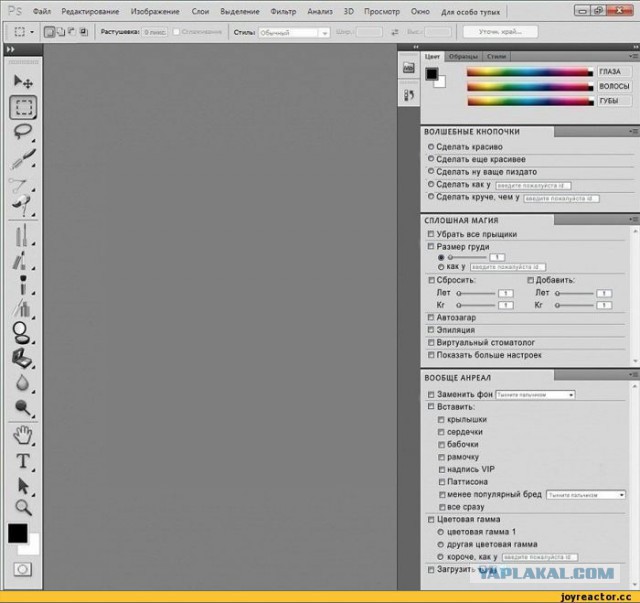Image resolution: width=640 pixels, height=603 pixels.
Task: Open the 'Для особо тупых' menu
Action: click(470, 12)
